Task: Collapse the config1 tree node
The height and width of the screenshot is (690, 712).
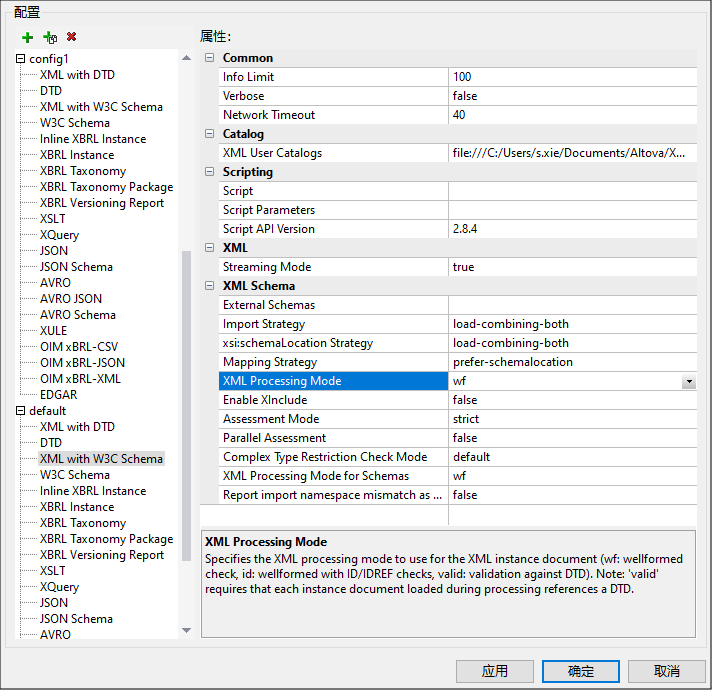Action: coord(20,59)
